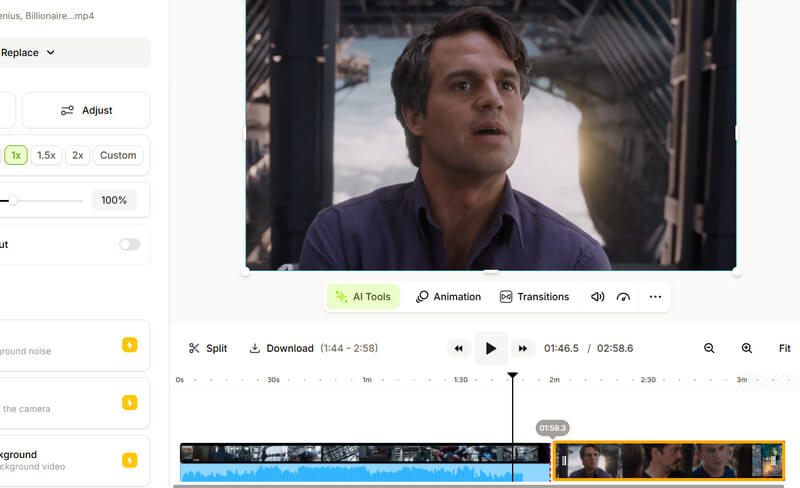Screen dimensions: 800x488
Task: Select 1x playback speed
Action: tap(16, 155)
